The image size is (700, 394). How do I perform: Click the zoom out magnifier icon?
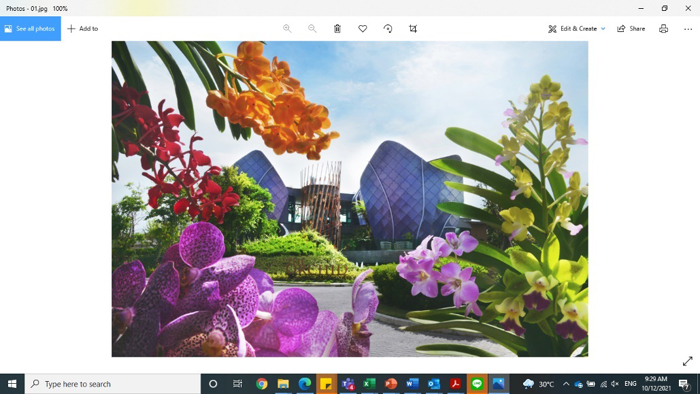pyautogui.click(x=312, y=29)
